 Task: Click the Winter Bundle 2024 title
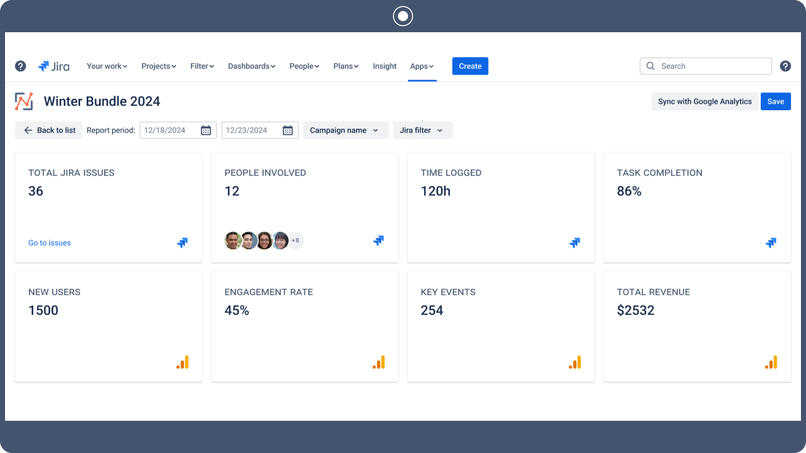102,101
